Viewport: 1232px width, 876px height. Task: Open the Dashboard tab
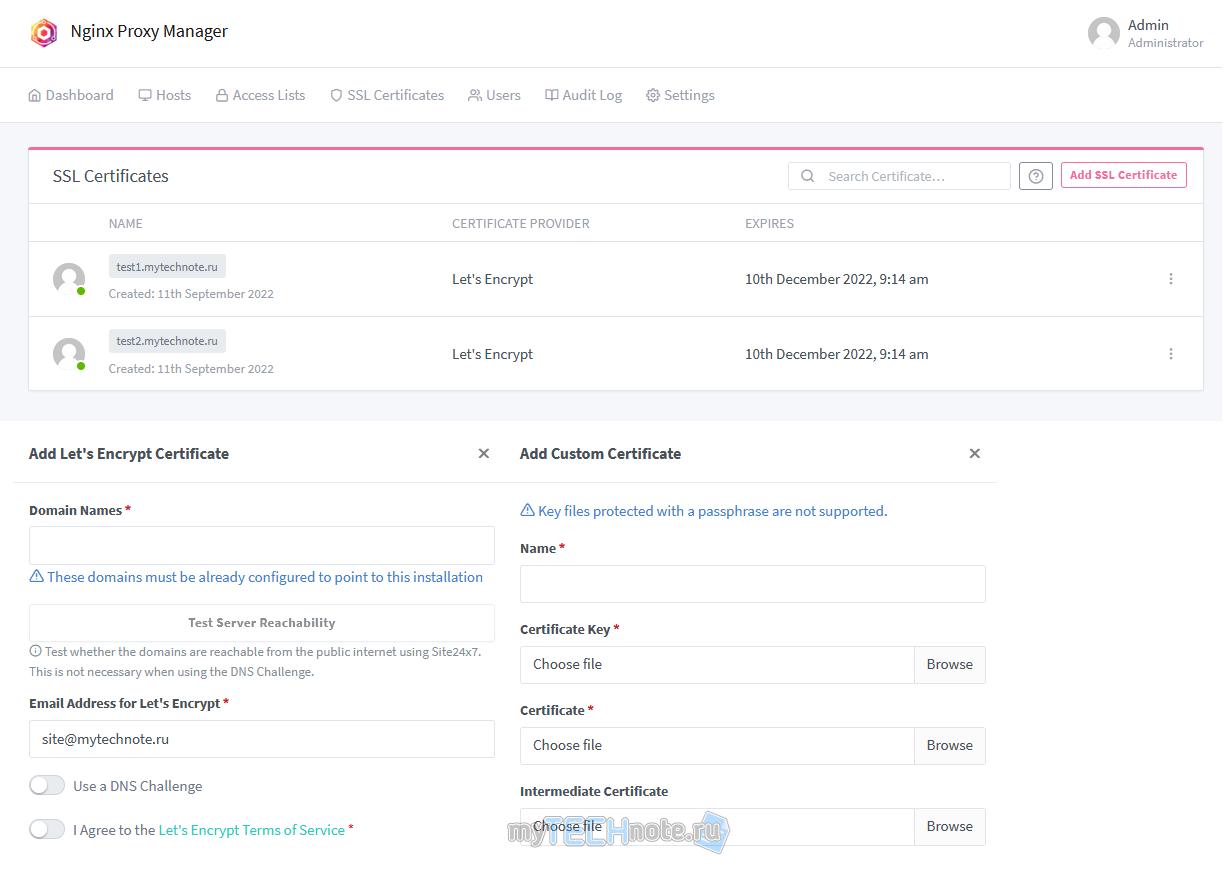pos(71,95)
